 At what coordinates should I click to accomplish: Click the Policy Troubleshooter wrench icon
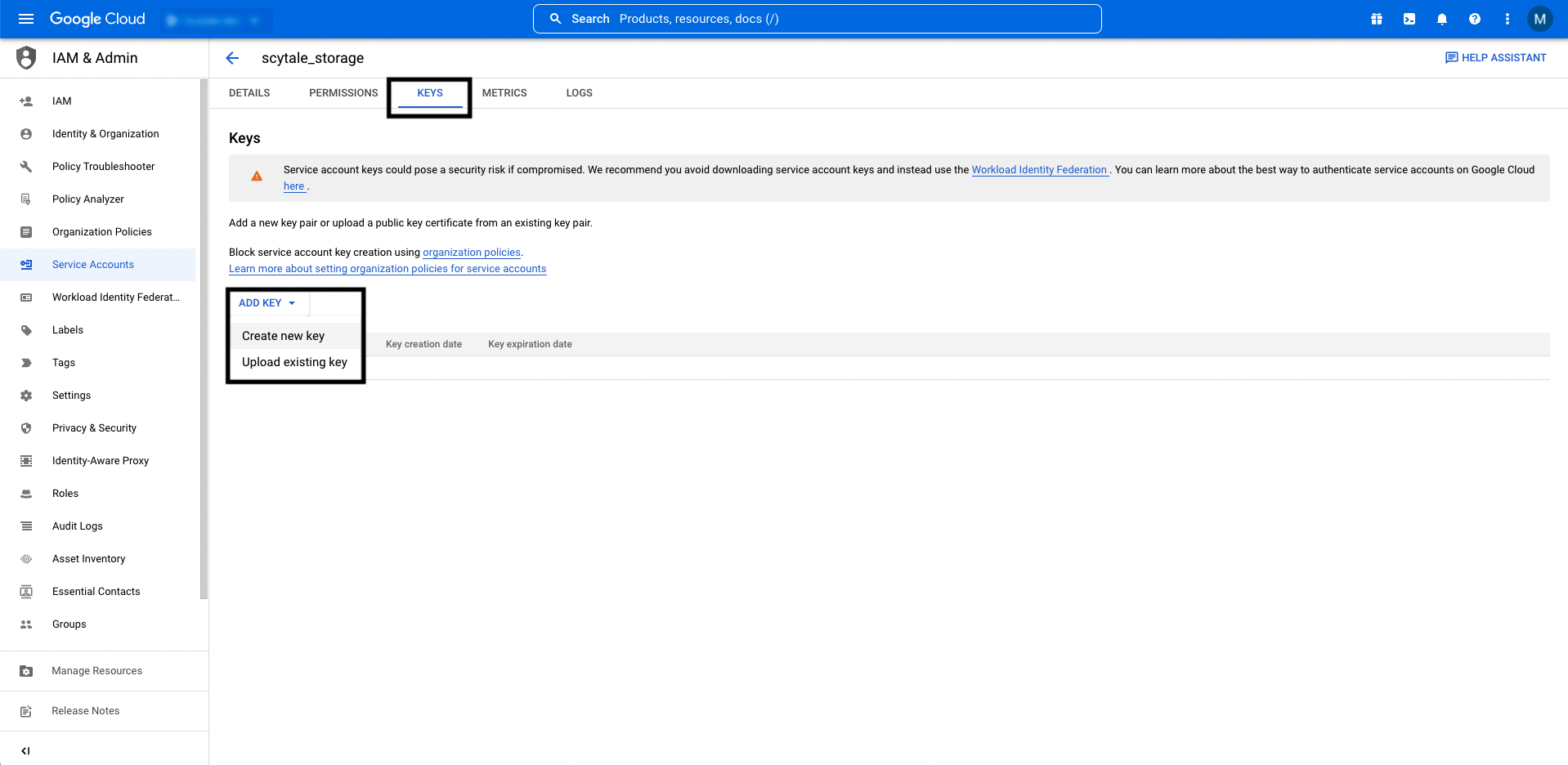[x=26, y=167]
